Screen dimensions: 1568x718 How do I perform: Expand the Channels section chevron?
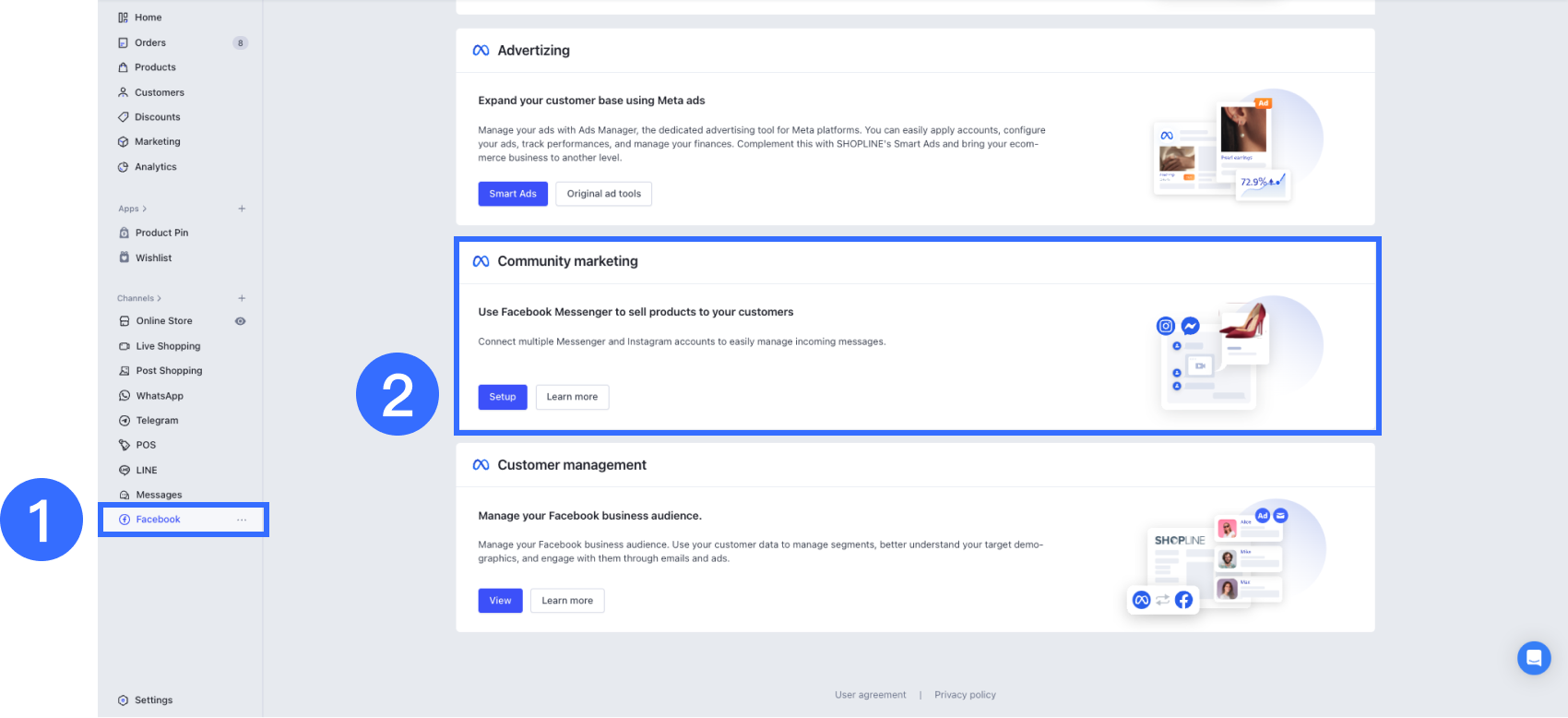pyautogui.click(x=160, y=298)
